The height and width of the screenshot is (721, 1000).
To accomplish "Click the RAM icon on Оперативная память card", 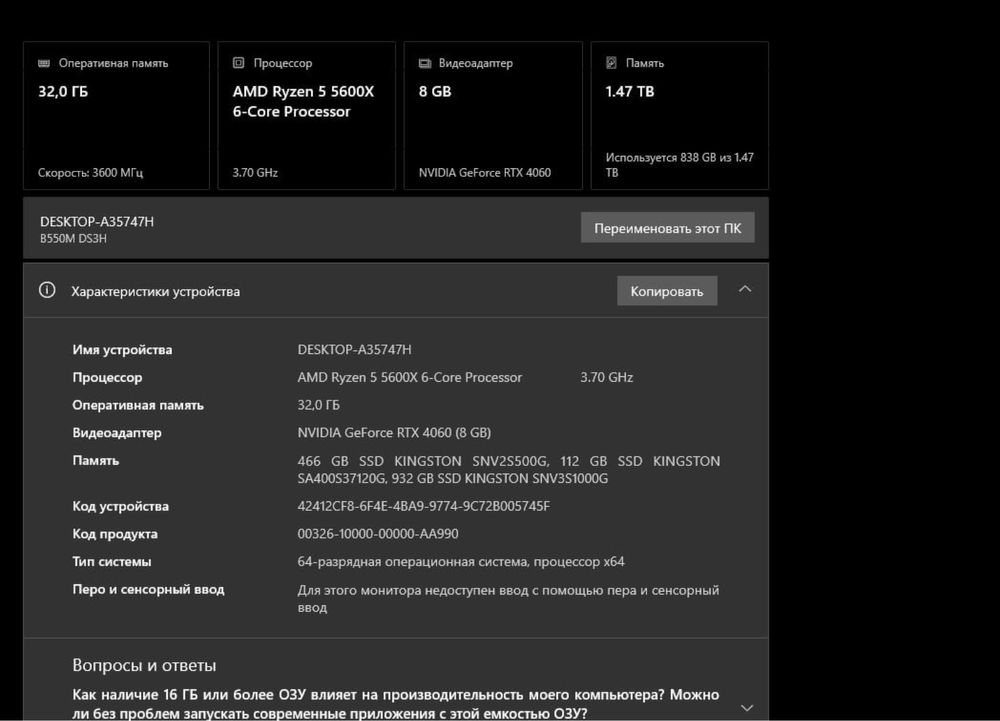I will click(x=44, y=63).
